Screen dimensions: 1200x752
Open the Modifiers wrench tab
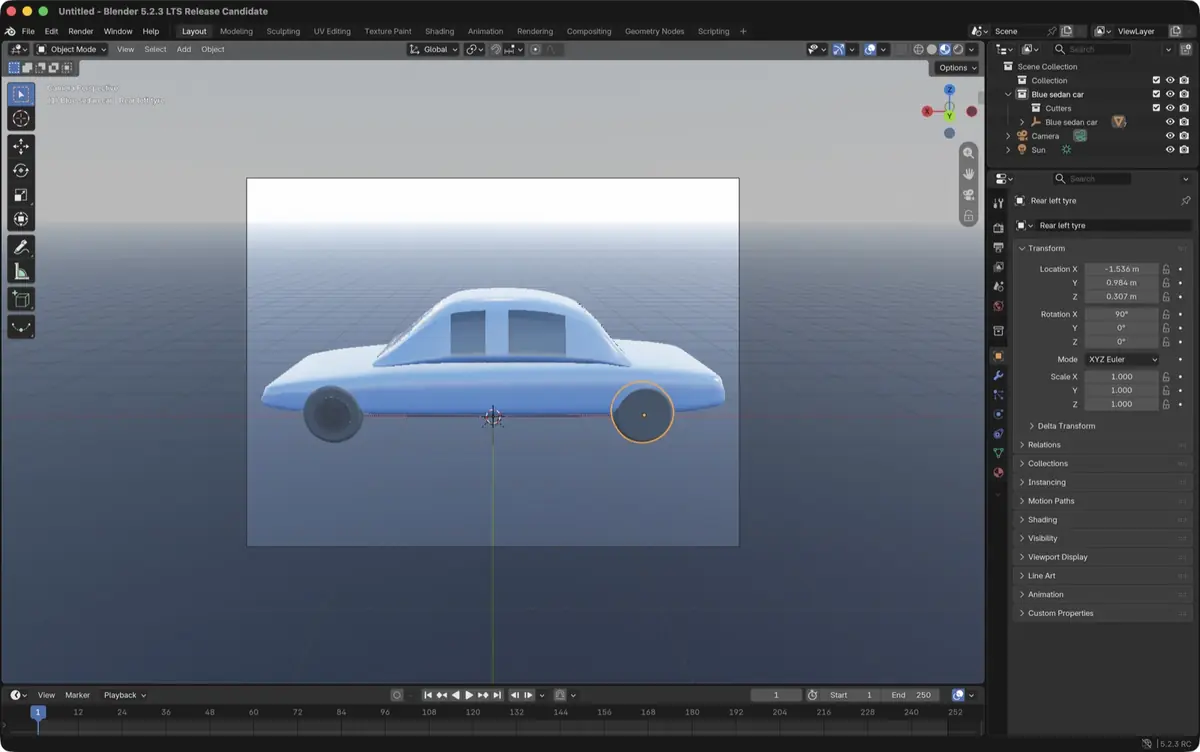[x=998, y=375]
